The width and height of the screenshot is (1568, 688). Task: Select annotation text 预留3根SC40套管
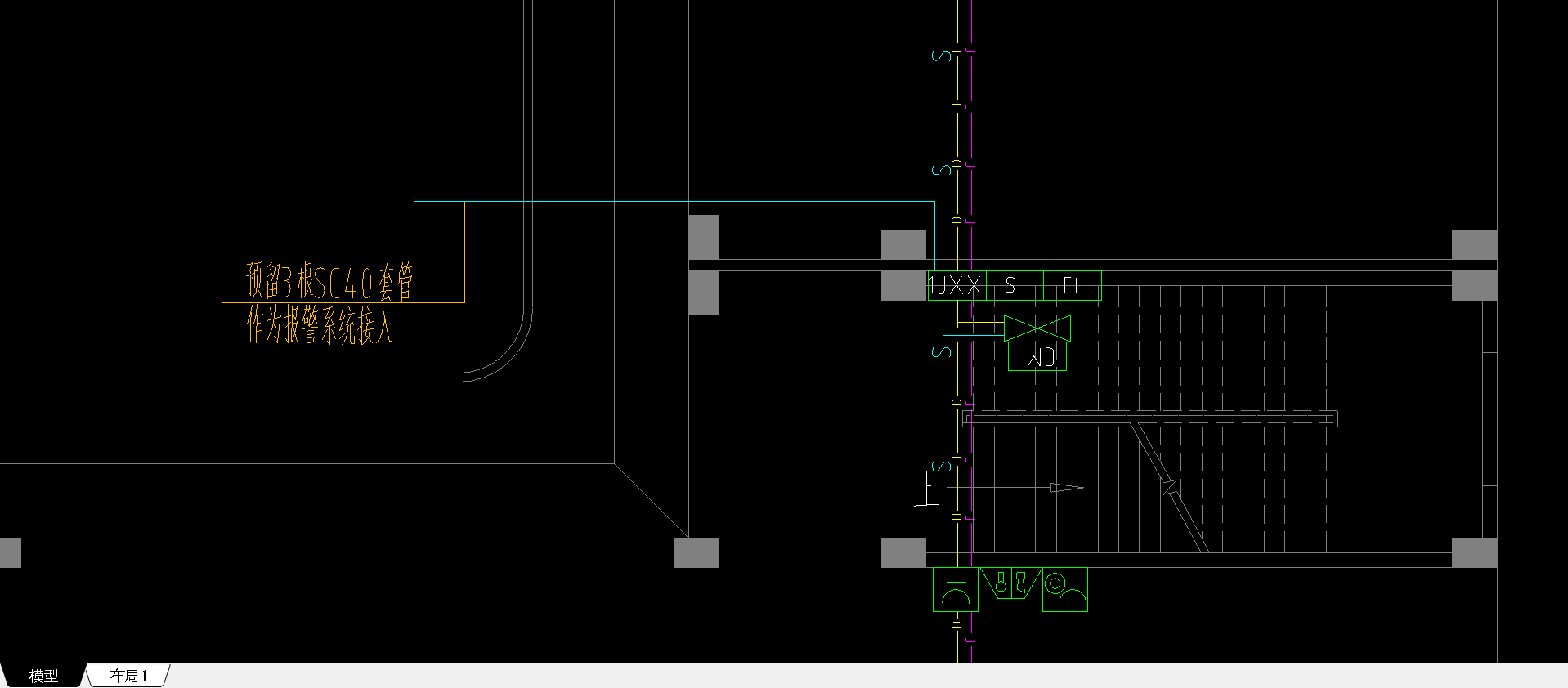329,282
